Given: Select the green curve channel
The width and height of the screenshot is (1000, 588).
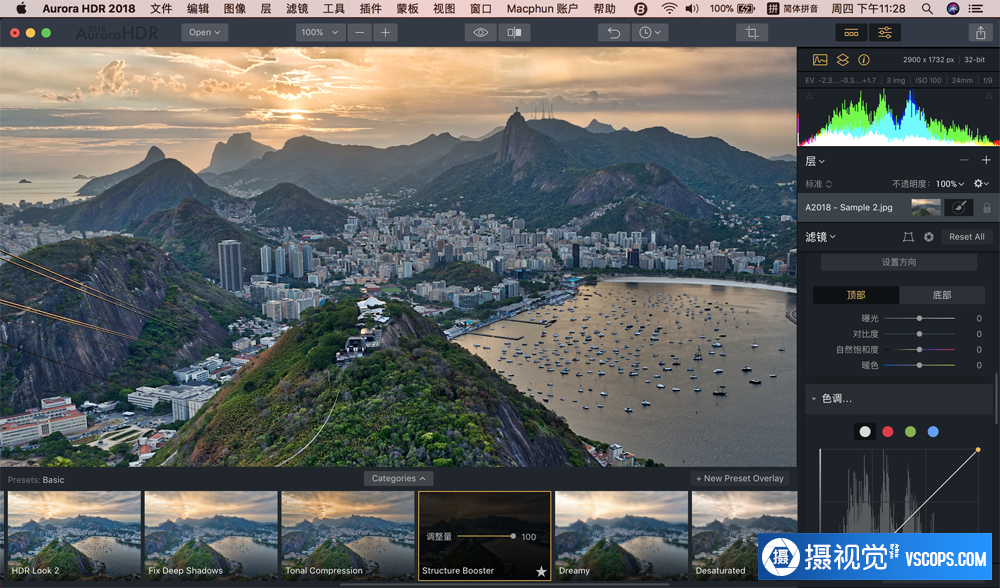Looking at the screenshot, I should pos(910,432).
